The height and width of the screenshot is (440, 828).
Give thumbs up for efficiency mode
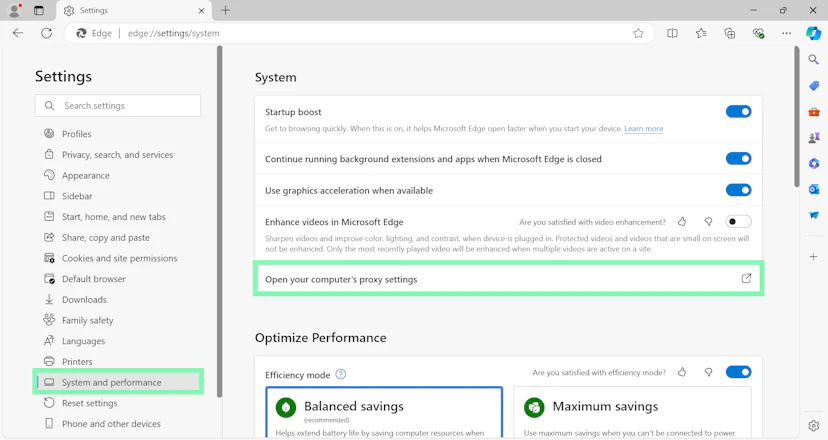(682, 372)
